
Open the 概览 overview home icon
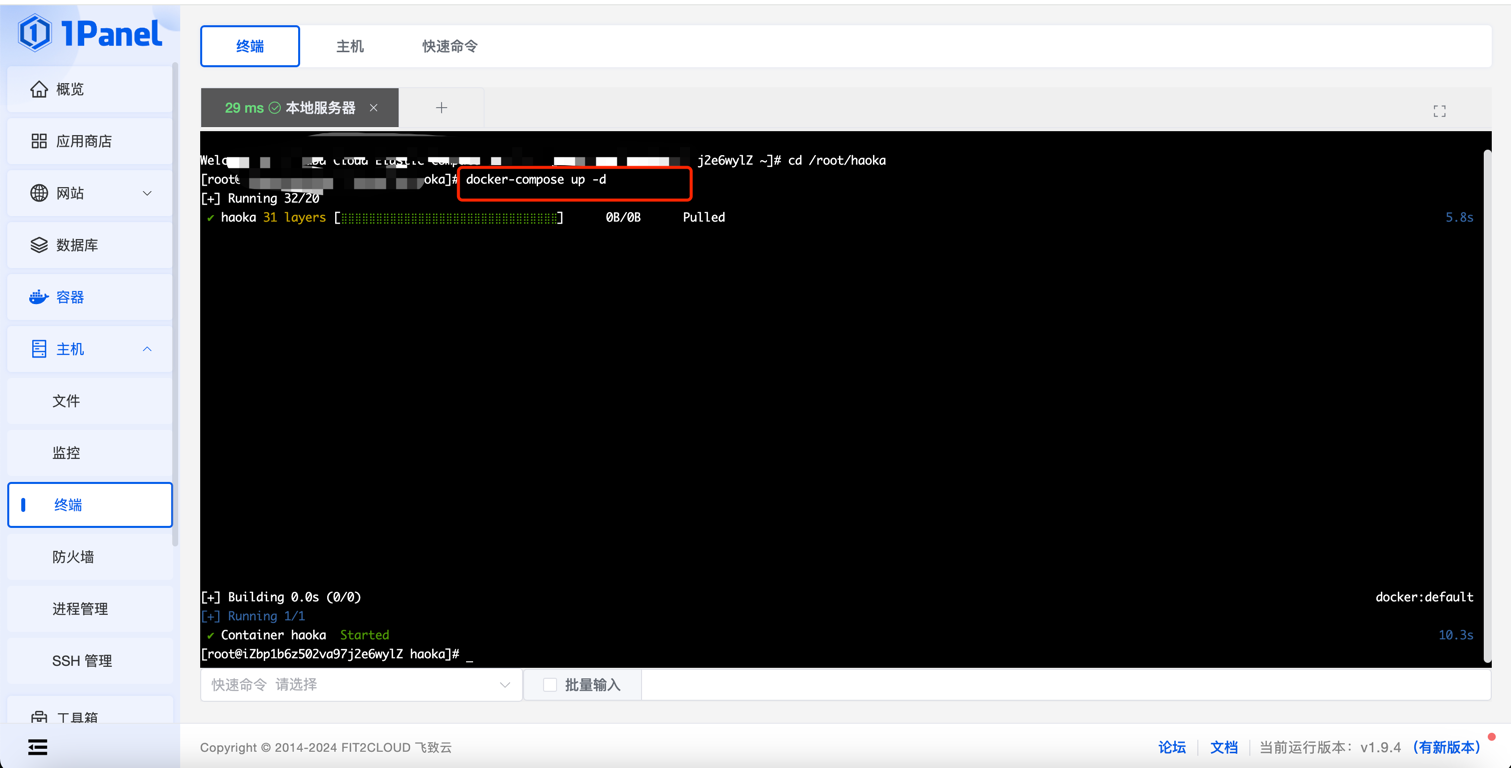[x=39, y=89]
